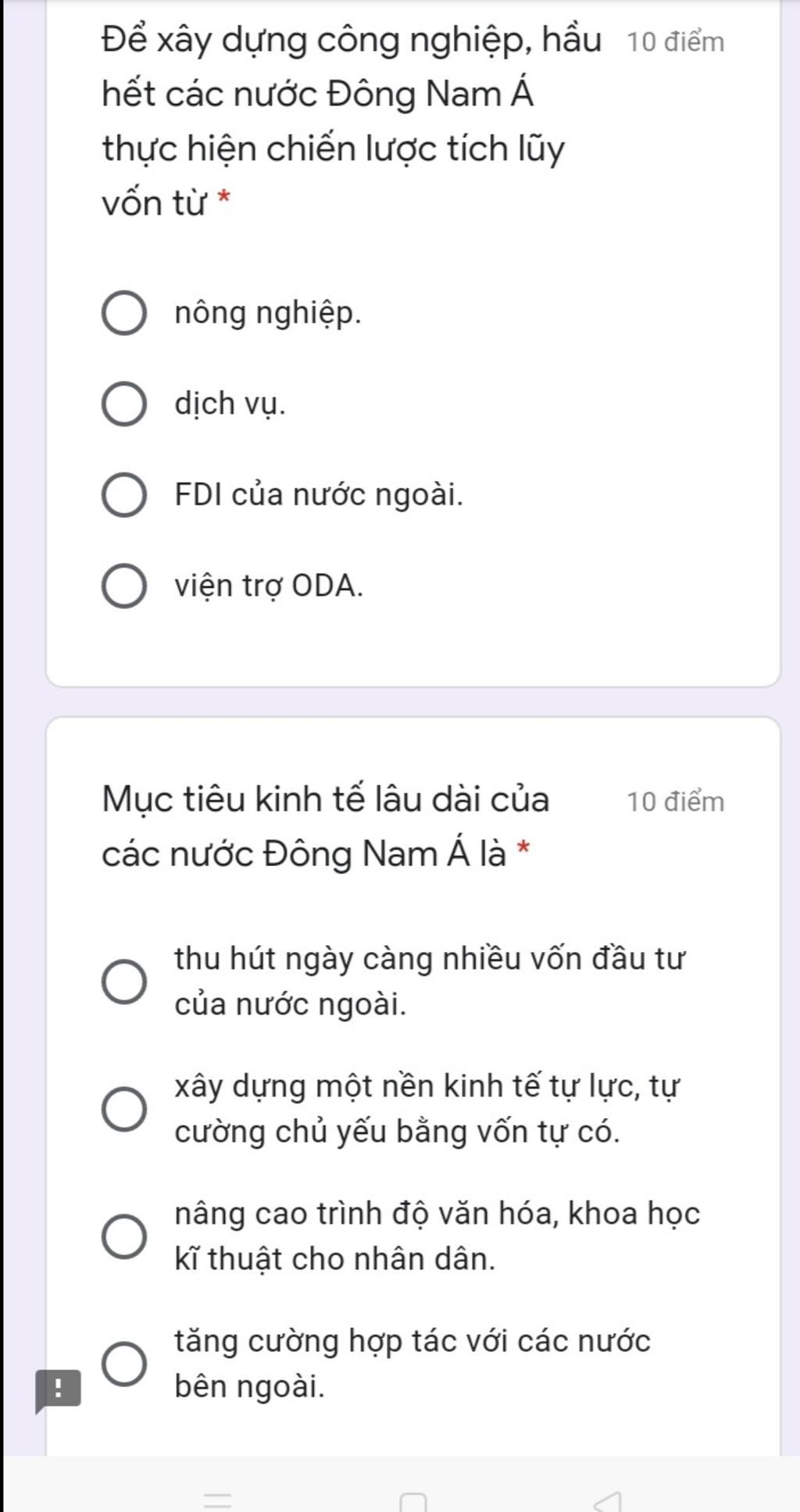Viewport: 800px width, 1512px height.
Task: Click the '10 điểm' label of second question
Action: click(676, 802)
